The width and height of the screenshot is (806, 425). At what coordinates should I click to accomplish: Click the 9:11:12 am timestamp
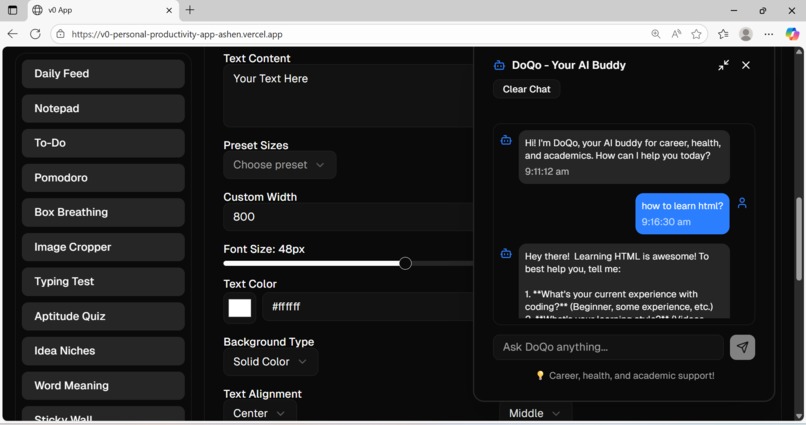546,172
